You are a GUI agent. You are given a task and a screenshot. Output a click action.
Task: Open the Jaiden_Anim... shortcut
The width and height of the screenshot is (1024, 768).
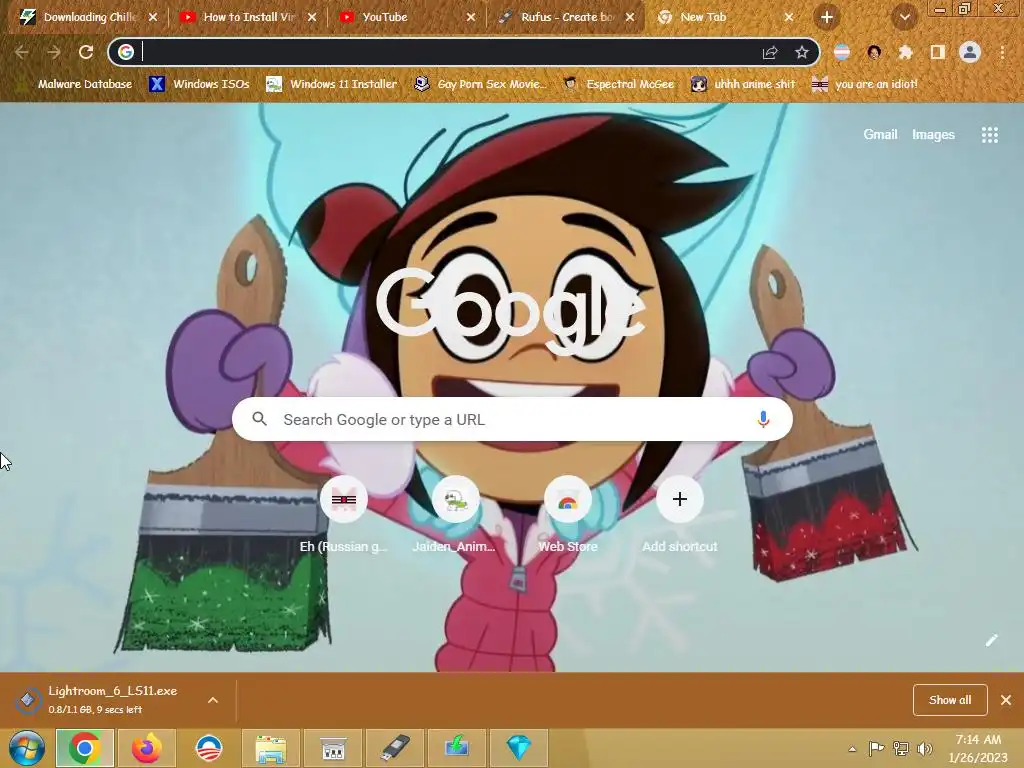(x=455, y=516)
